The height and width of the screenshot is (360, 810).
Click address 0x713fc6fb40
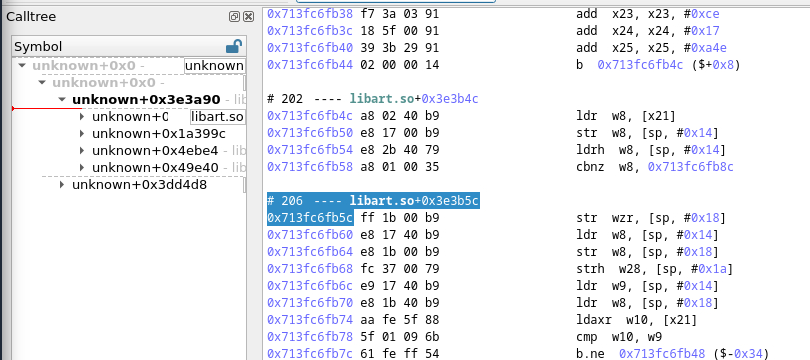coord(310,48)
